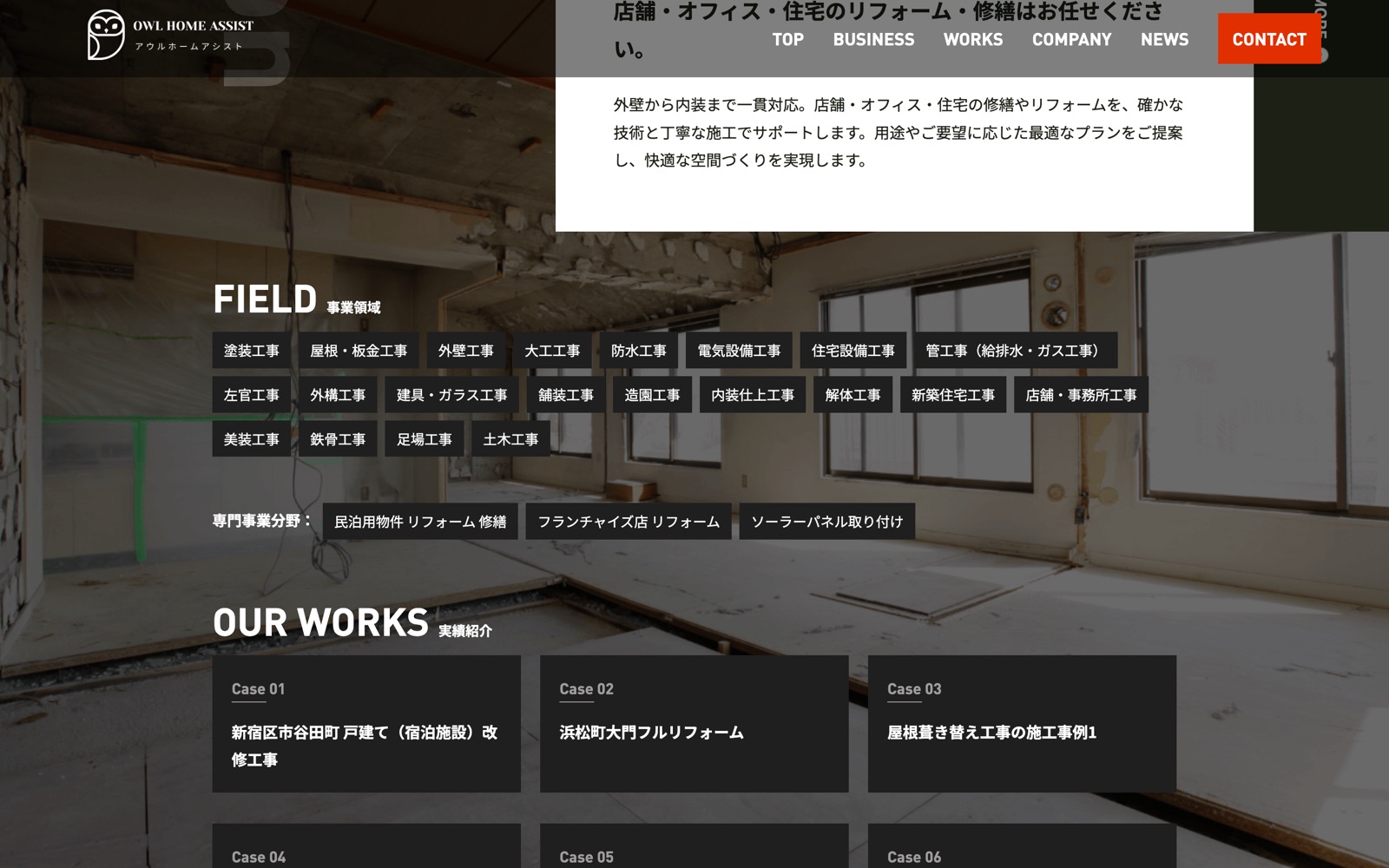Click the 土木工事 tag
The height and width of the screenshot is (868, 1389).
tap(511, 439)
